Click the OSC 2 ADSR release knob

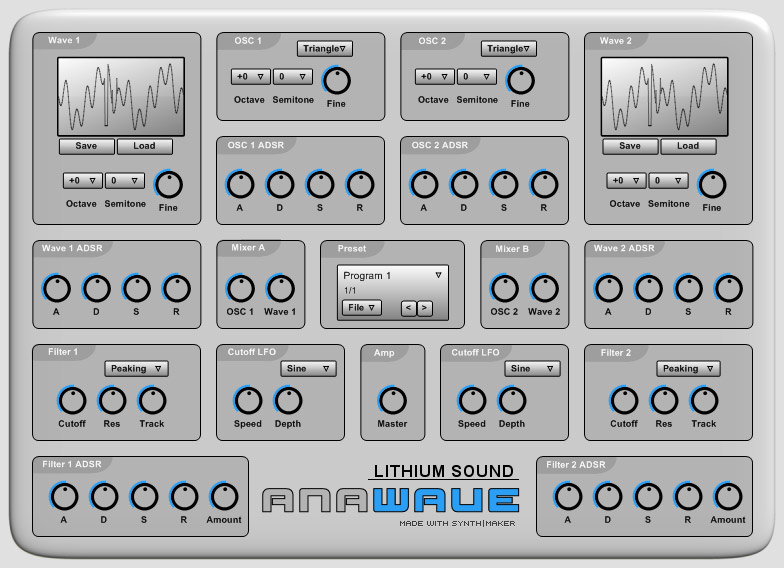click(544, 185)
